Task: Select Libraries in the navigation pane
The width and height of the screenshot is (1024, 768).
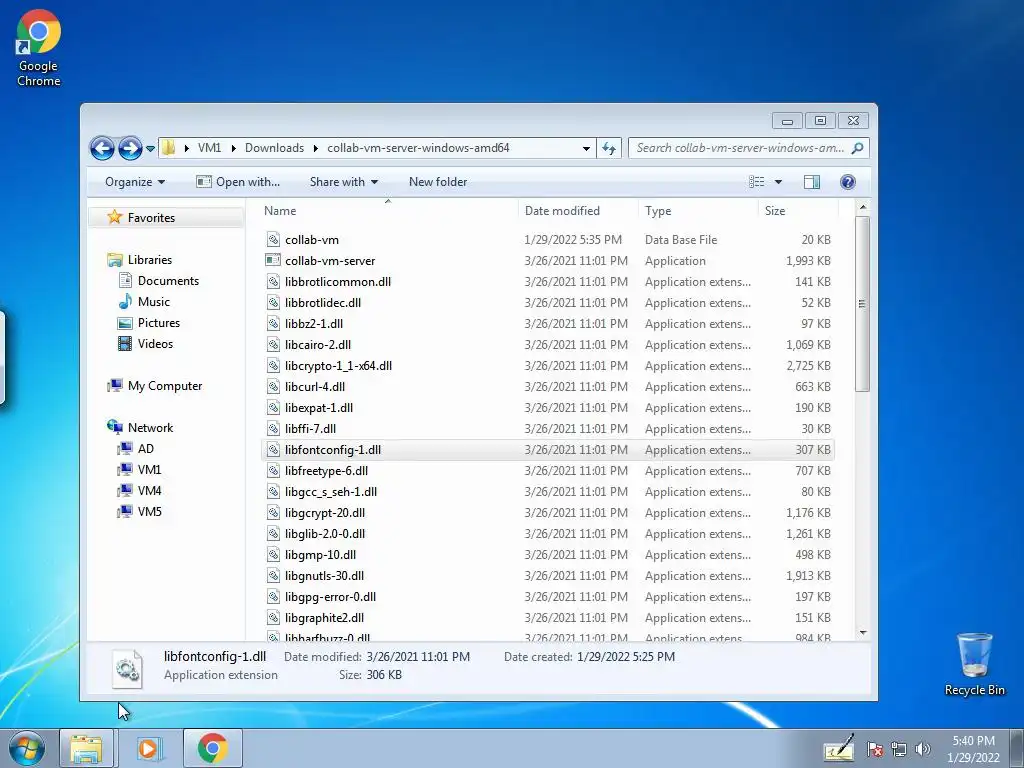Action: 150,260
